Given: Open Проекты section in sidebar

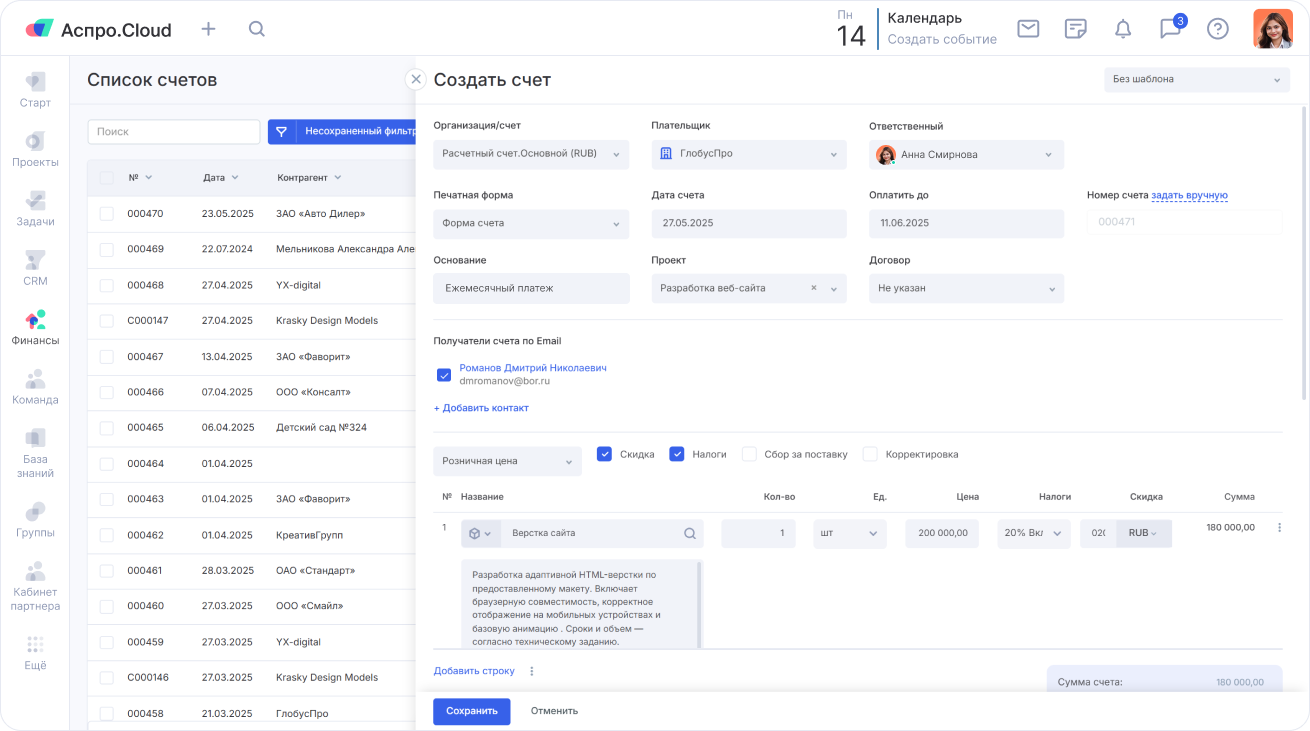Looking at the screenshot, I should [x=35, y=149].
